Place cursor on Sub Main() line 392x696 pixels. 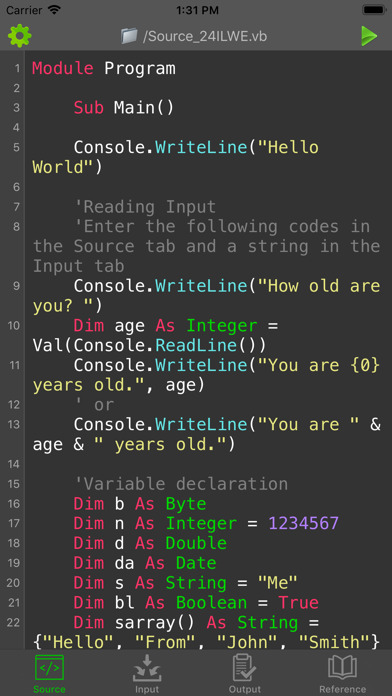pos(124,108)
